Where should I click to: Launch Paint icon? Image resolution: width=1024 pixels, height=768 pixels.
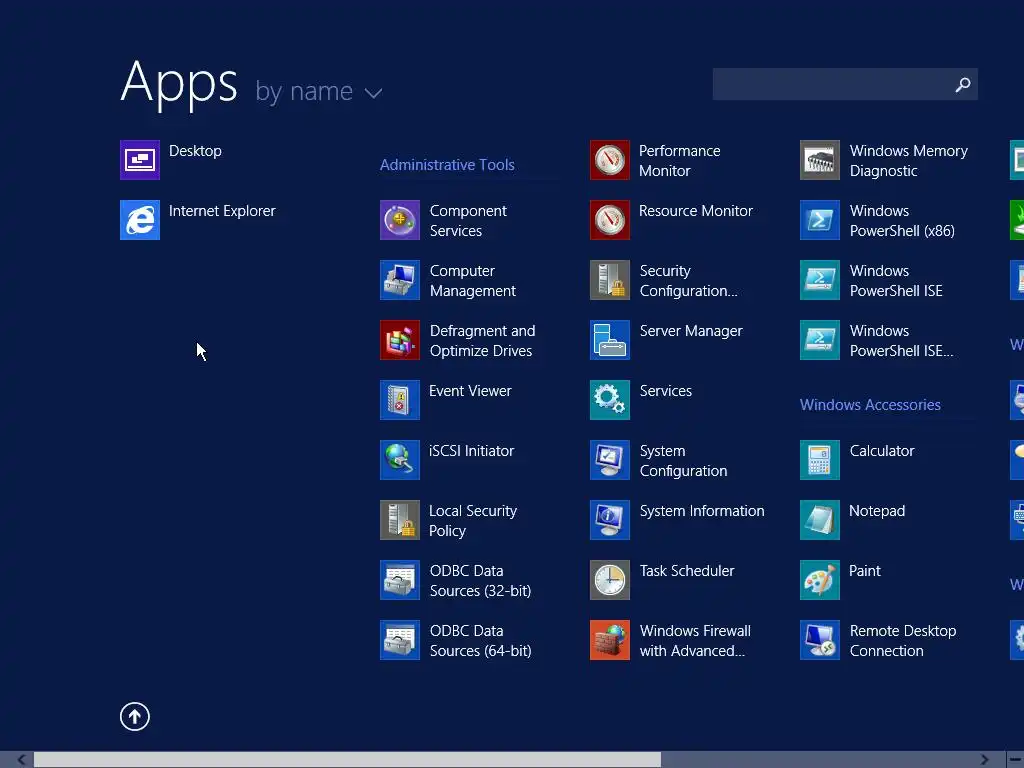click(x=820, y=581)
